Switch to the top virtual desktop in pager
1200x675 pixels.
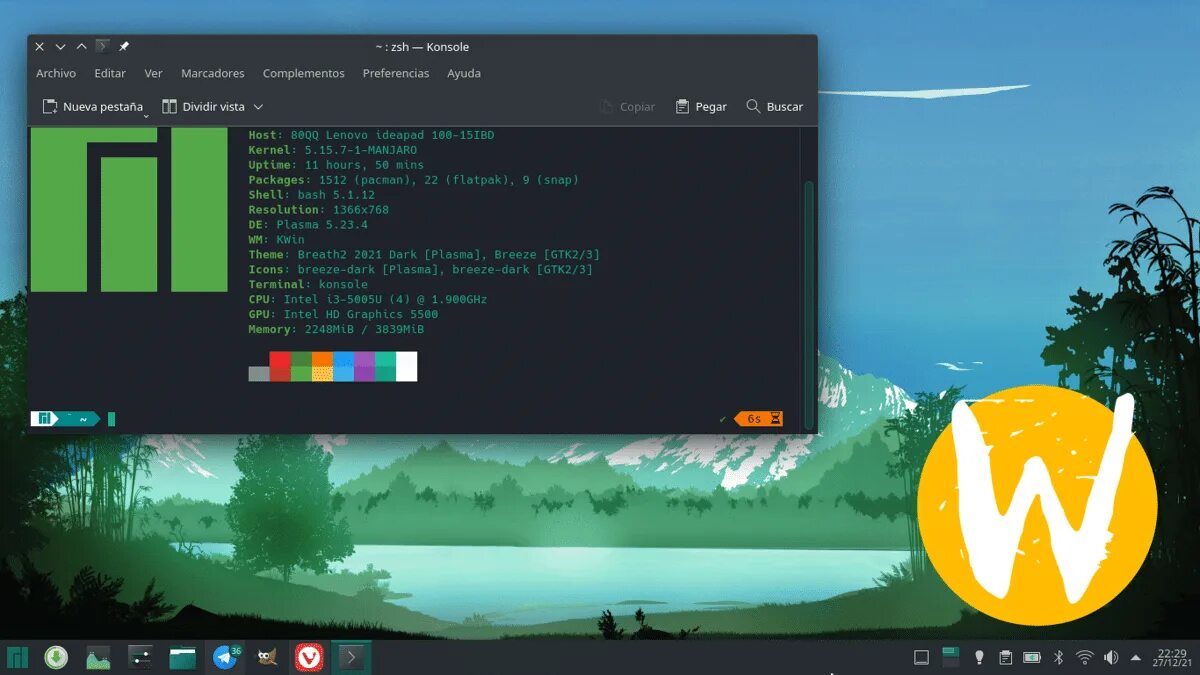pos(951,651)
